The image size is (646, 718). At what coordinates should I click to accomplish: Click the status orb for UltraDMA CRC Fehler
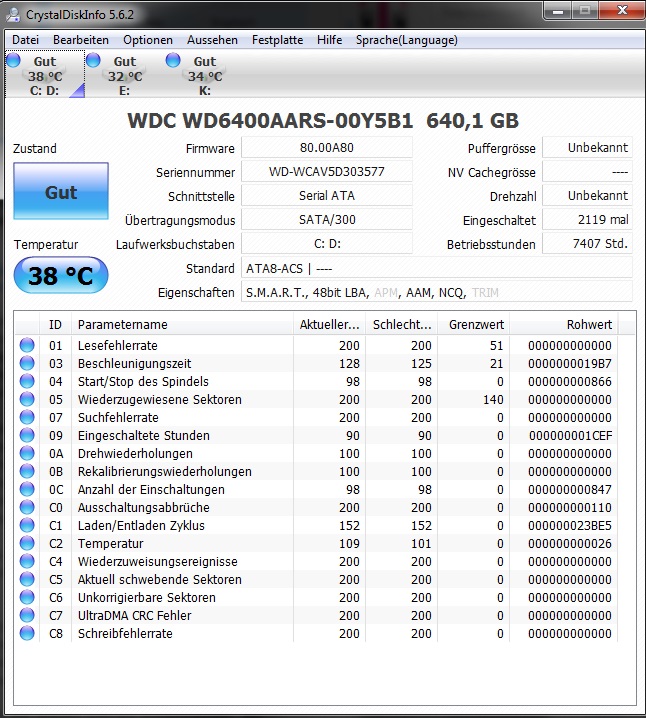(x=27, y=615)
